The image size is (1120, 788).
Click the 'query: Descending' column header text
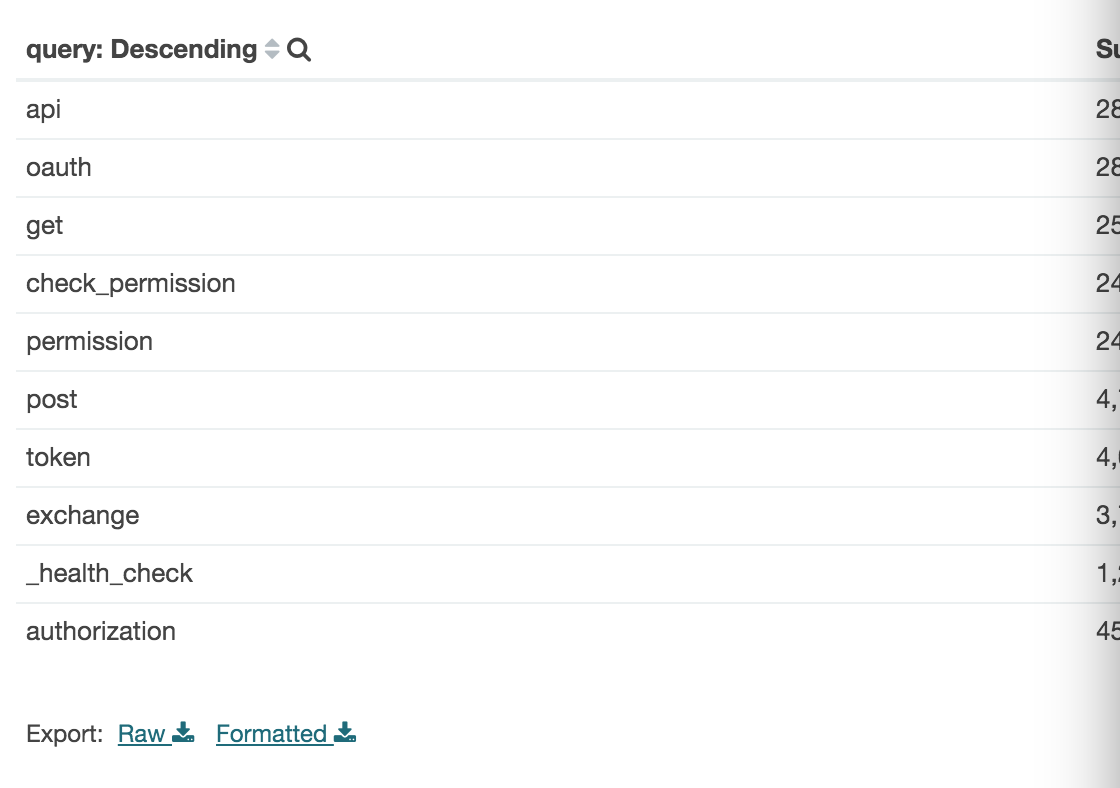click(x=141, y=50)
